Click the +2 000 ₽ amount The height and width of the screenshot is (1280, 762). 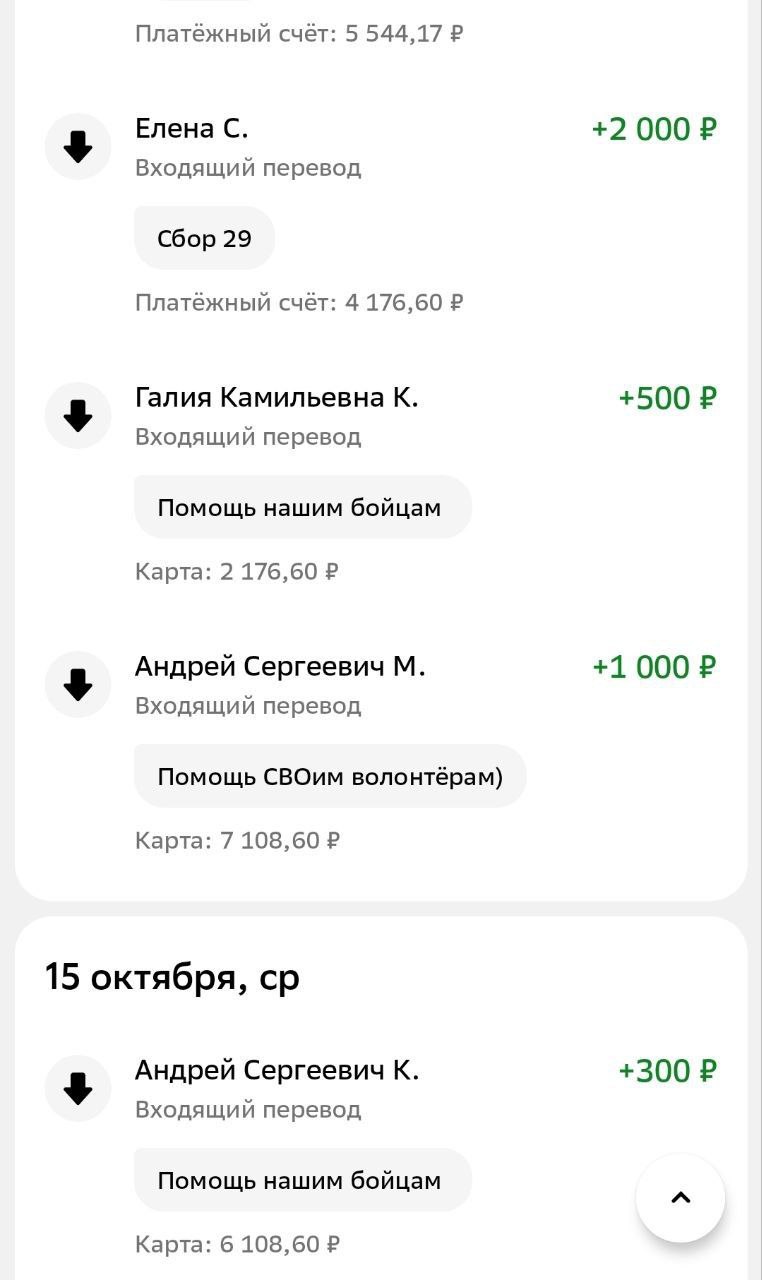654,129
